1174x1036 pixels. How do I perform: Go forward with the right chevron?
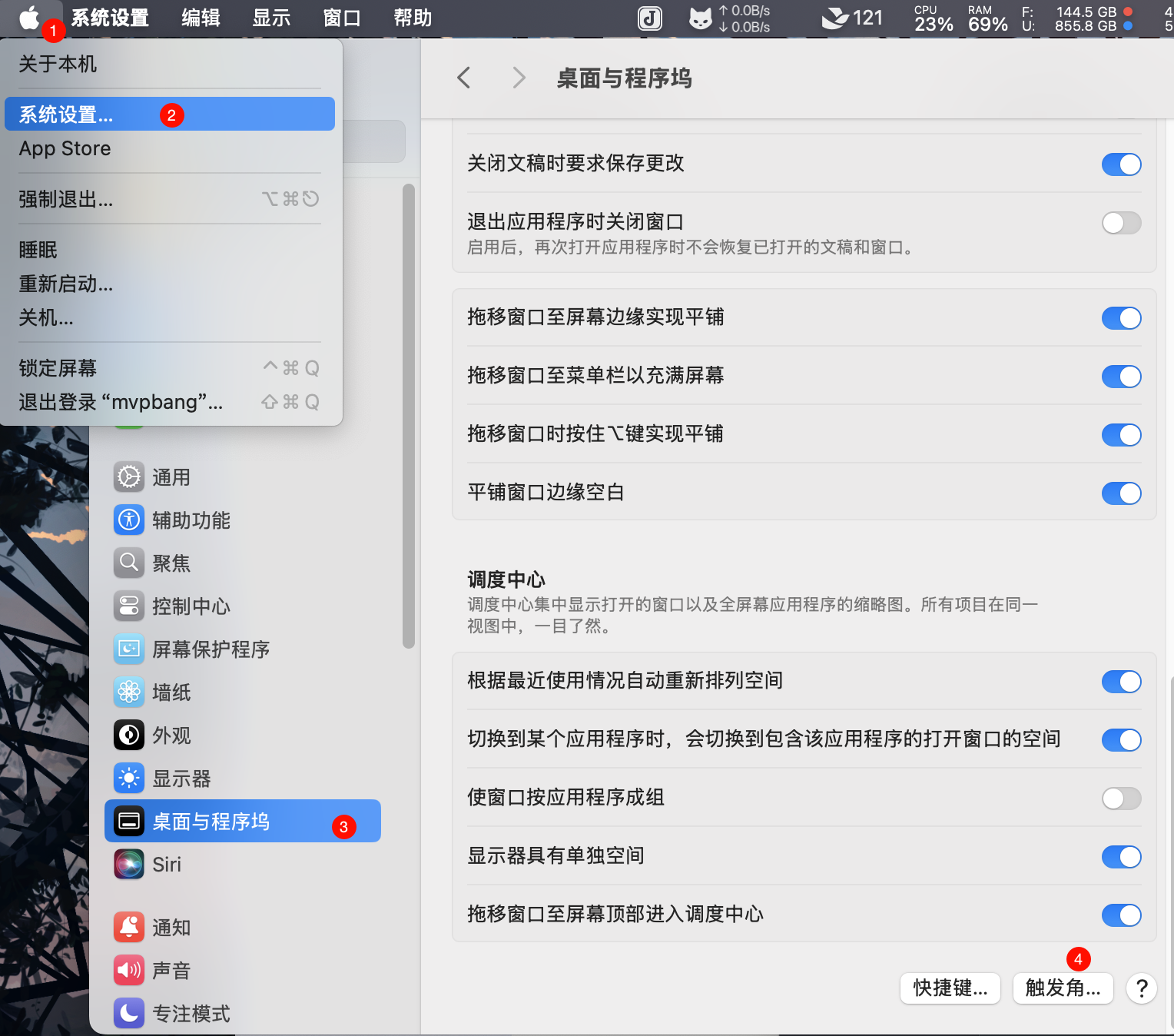pyautogui.click(x=519, y=78)
